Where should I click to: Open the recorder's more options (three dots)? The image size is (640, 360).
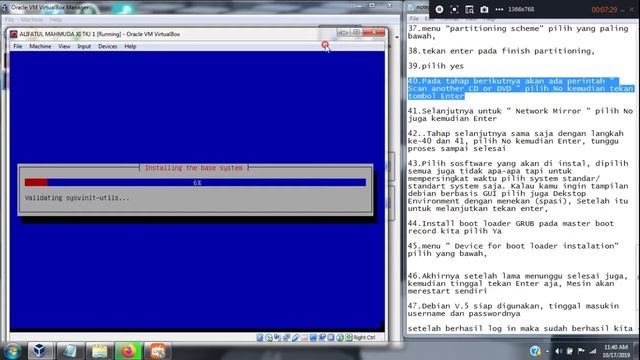[499, 9]
